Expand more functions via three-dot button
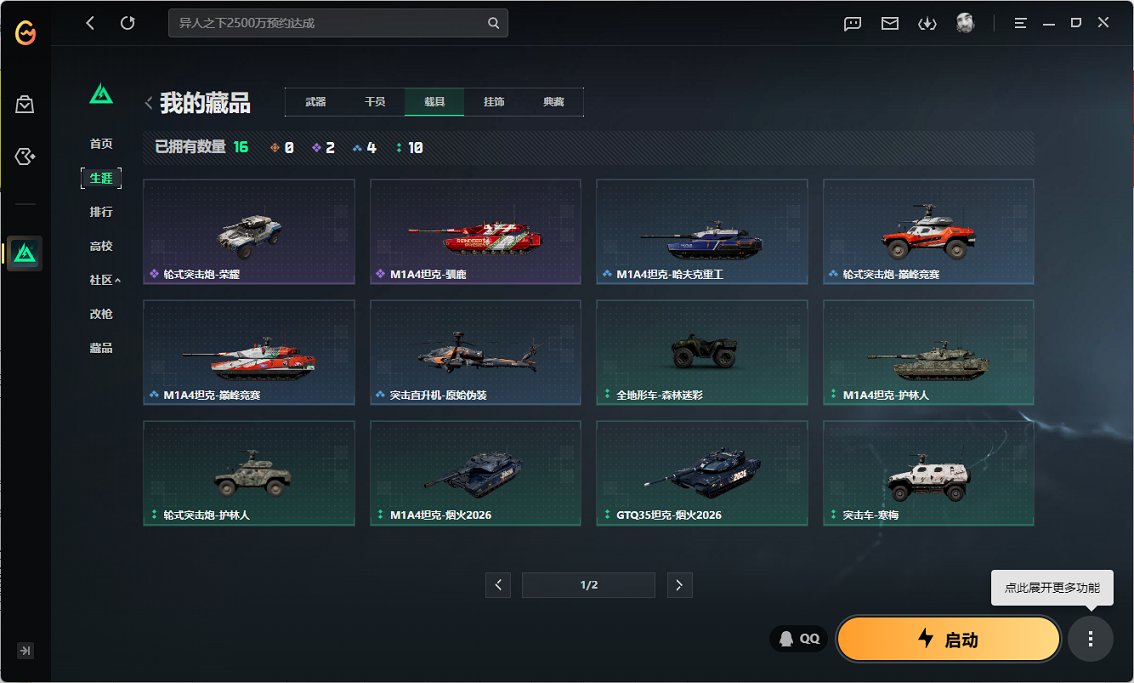This screenshot has width=1134, height=683. point(1090,639)
